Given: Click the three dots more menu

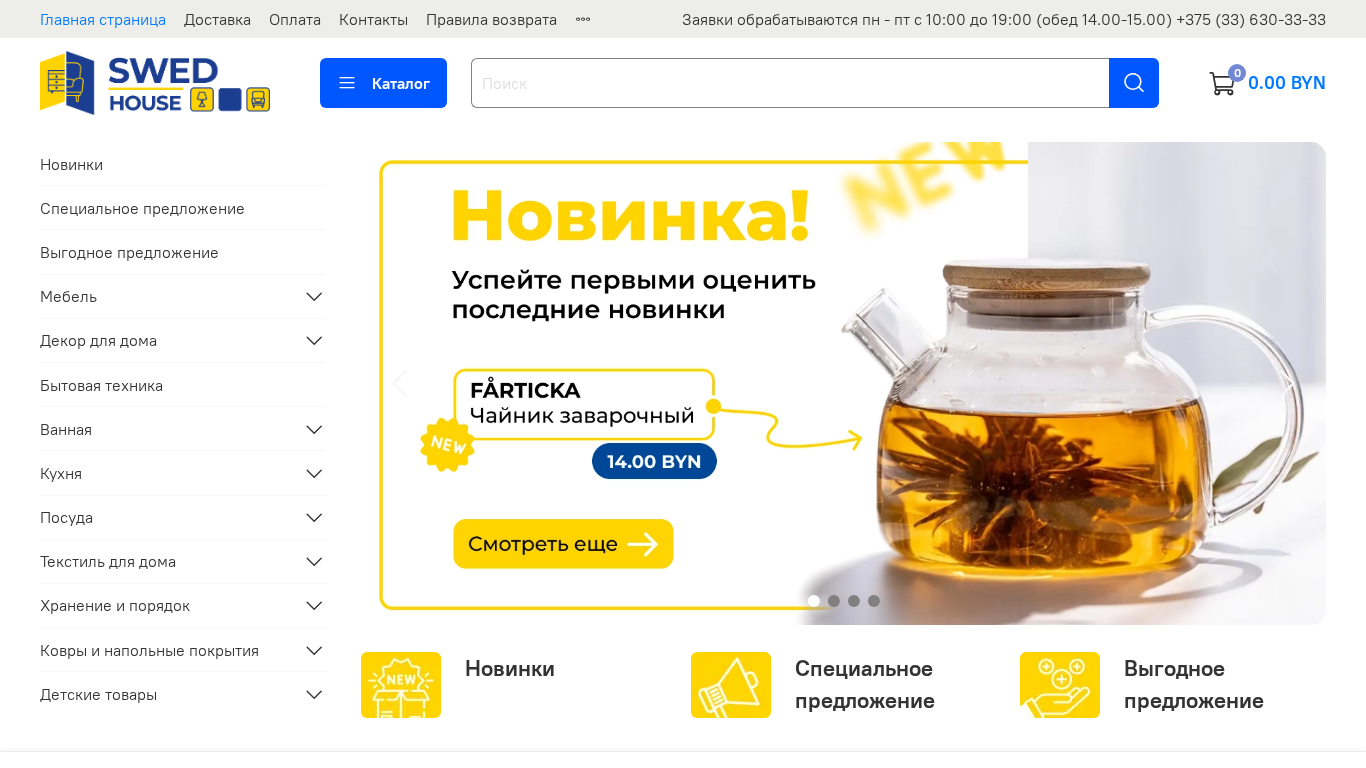Looking at the screenshot, I should (583, 20).
